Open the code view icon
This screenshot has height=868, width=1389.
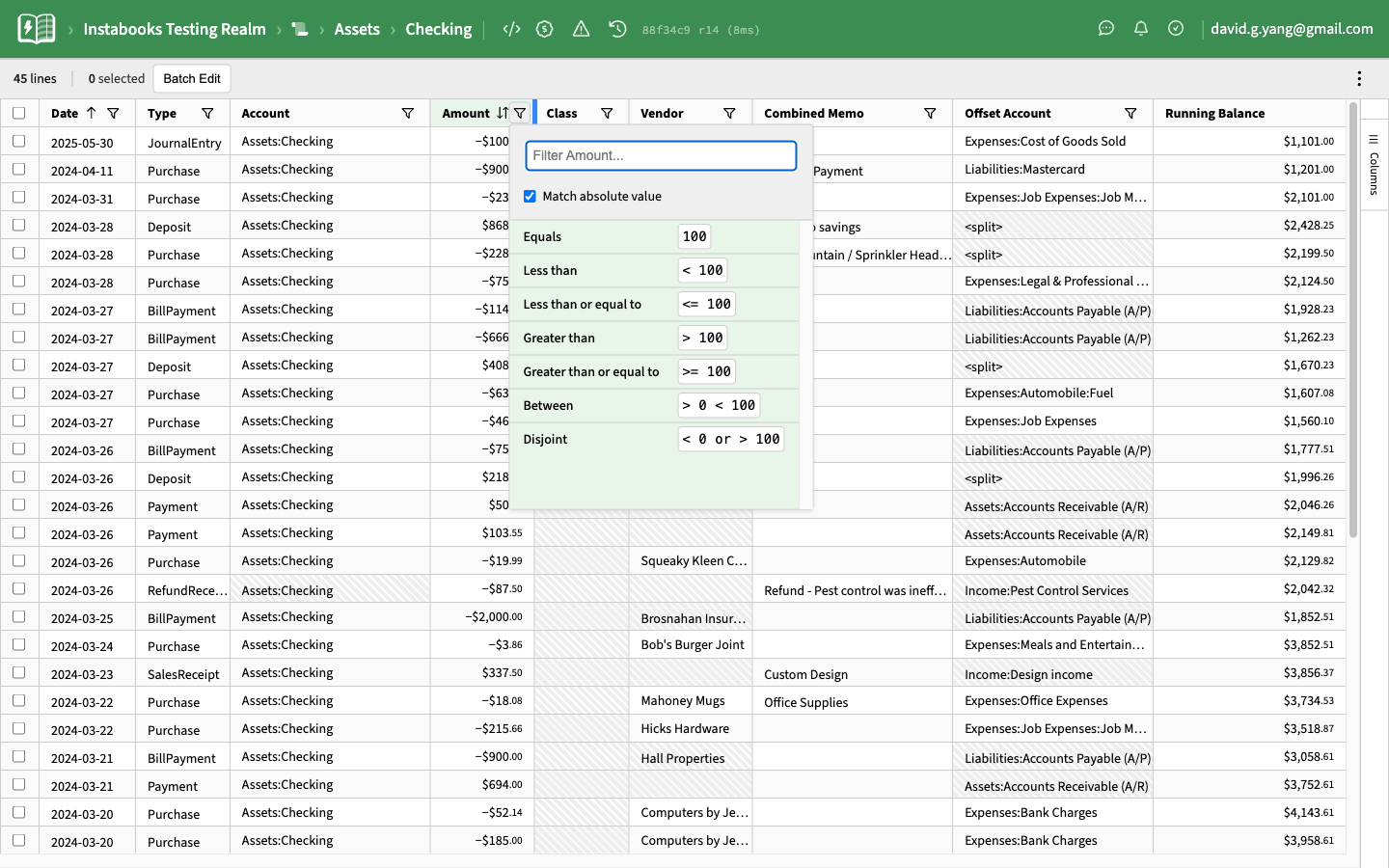[511, 29]
